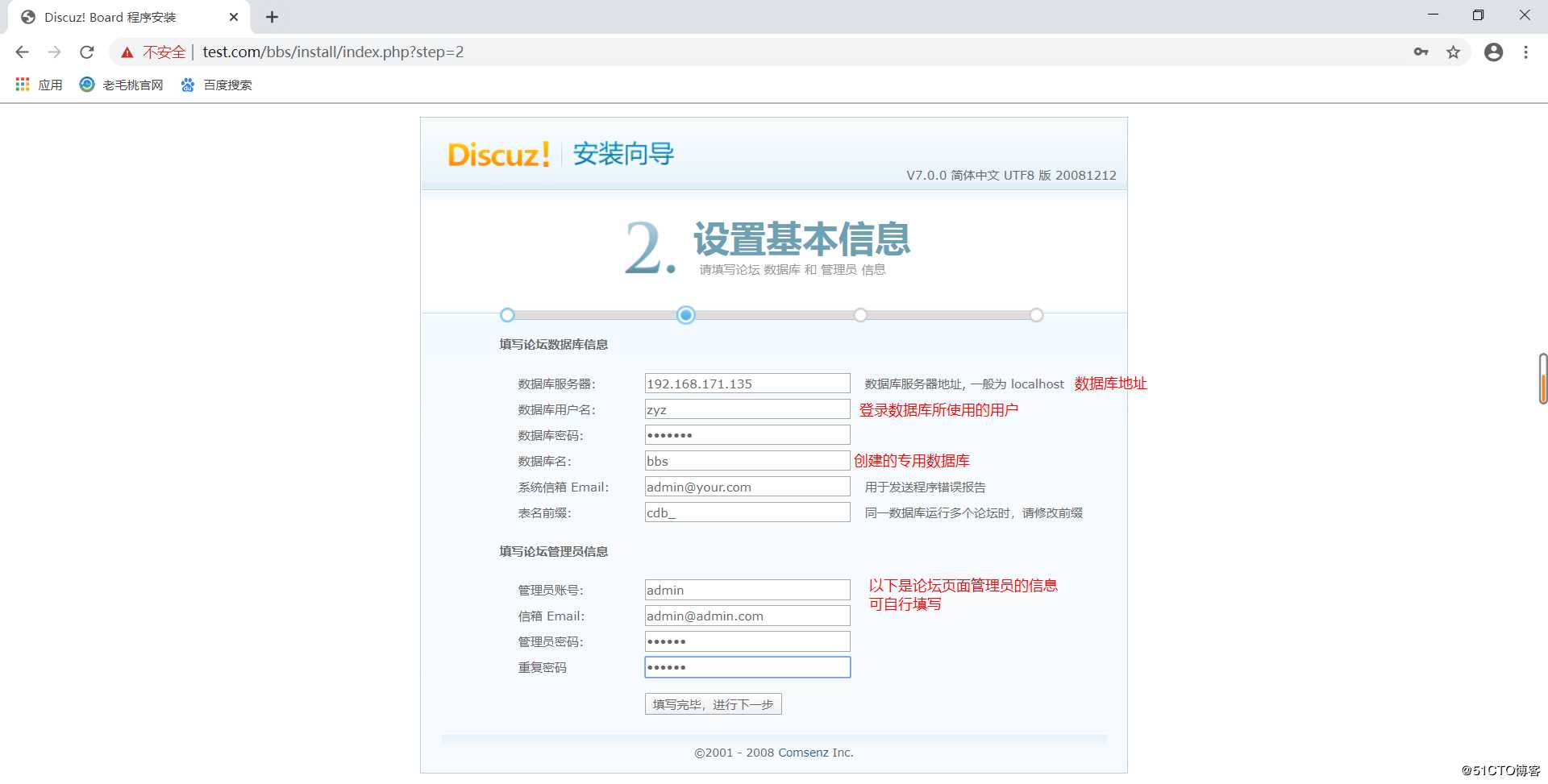This screenshot has width=1548, height=784.
Task: Click the first progress step circle
Action: click(x=507, y=315)
